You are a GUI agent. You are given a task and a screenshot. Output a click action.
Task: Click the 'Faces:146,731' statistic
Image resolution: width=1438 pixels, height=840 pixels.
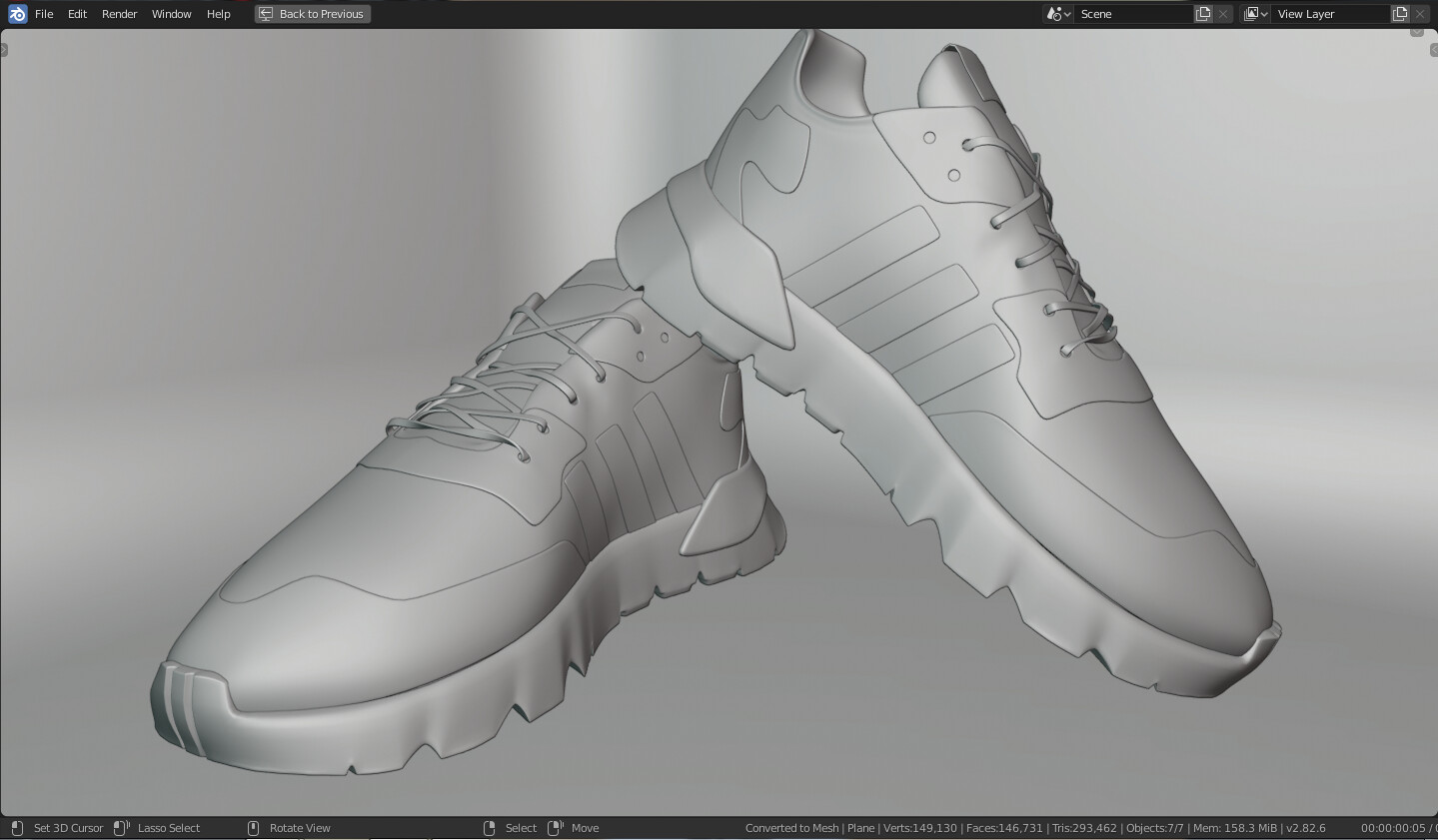(x=1004, y=828)
